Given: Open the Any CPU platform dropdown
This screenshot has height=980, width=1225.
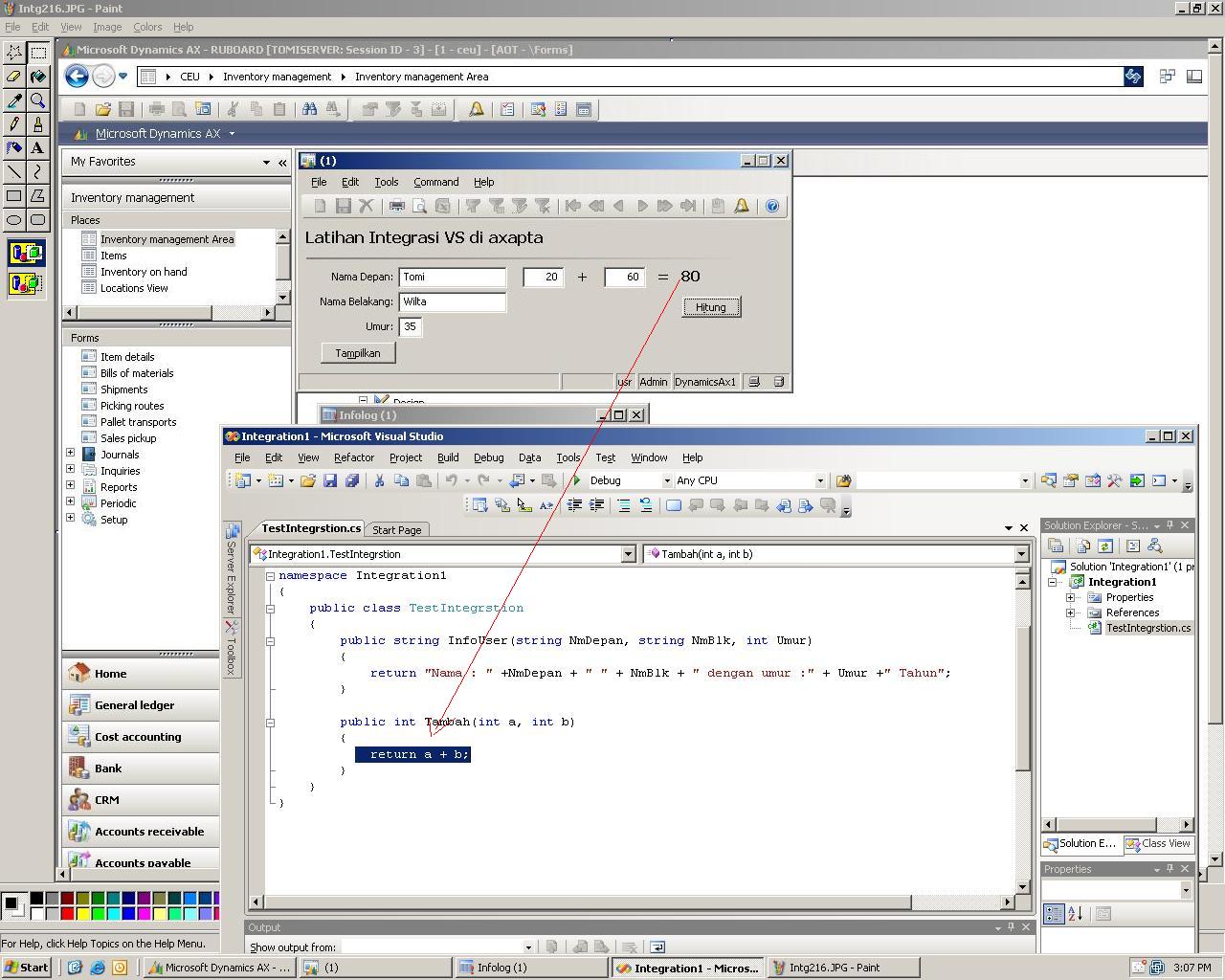Looking at the screenshot, I should (819, 480).
